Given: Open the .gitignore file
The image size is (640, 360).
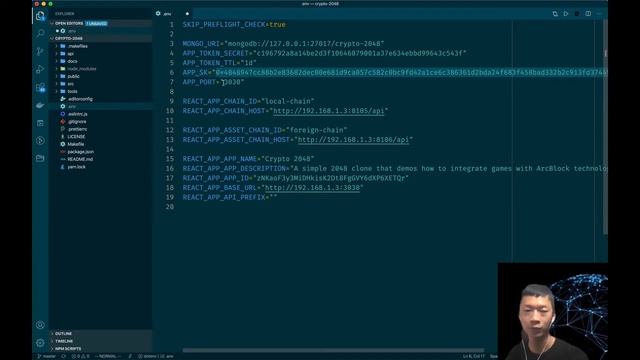Looking at the screenshot, I should 77,122.
